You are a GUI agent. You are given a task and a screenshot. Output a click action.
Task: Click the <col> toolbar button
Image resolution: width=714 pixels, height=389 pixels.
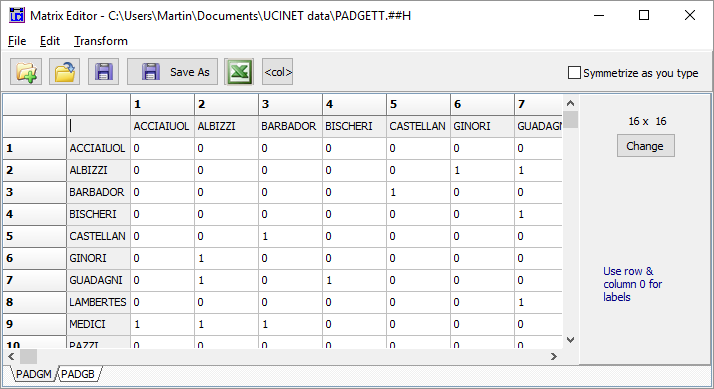coord(277,72)
